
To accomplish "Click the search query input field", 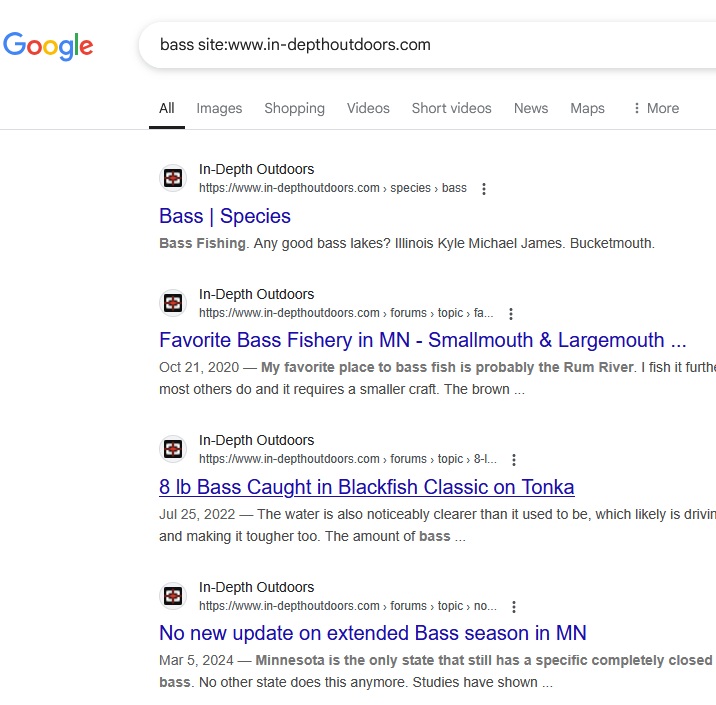I will click(x=429, y=45).
